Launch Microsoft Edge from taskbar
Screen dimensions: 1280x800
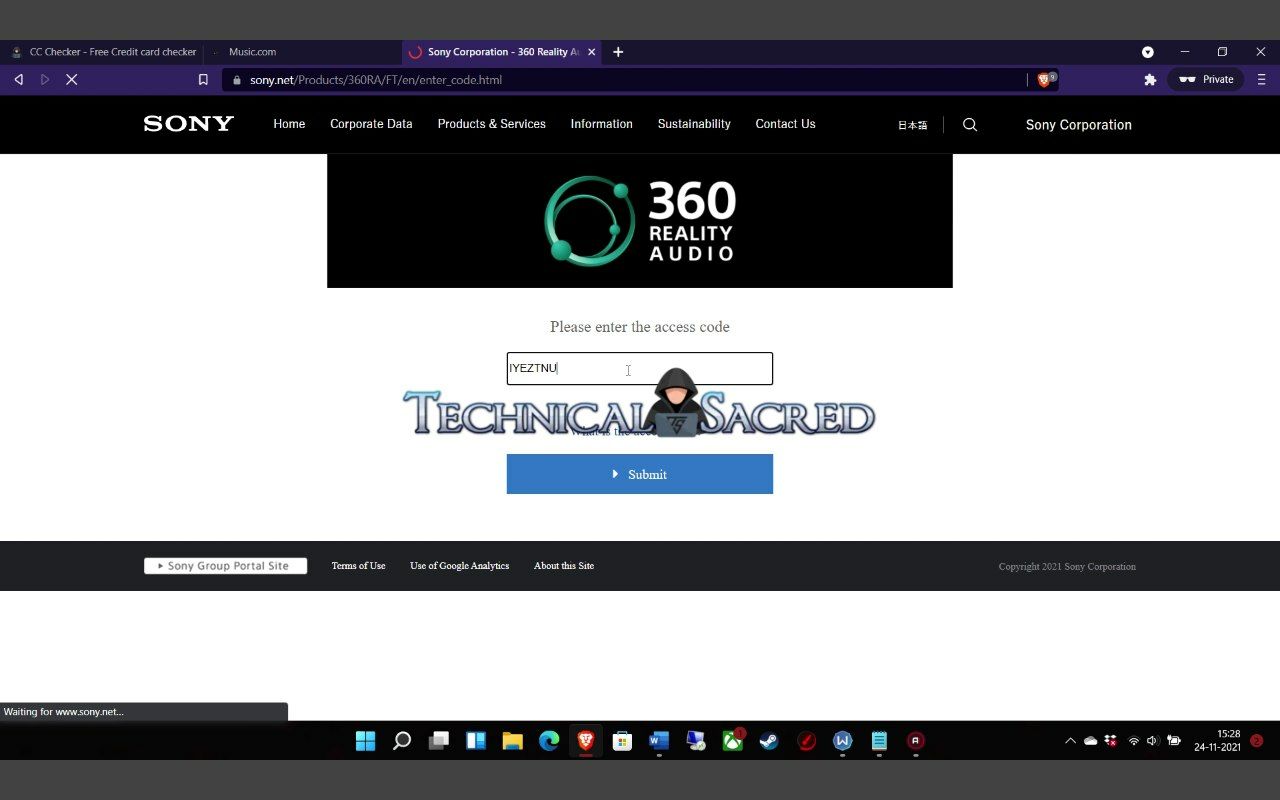[549, 741]
